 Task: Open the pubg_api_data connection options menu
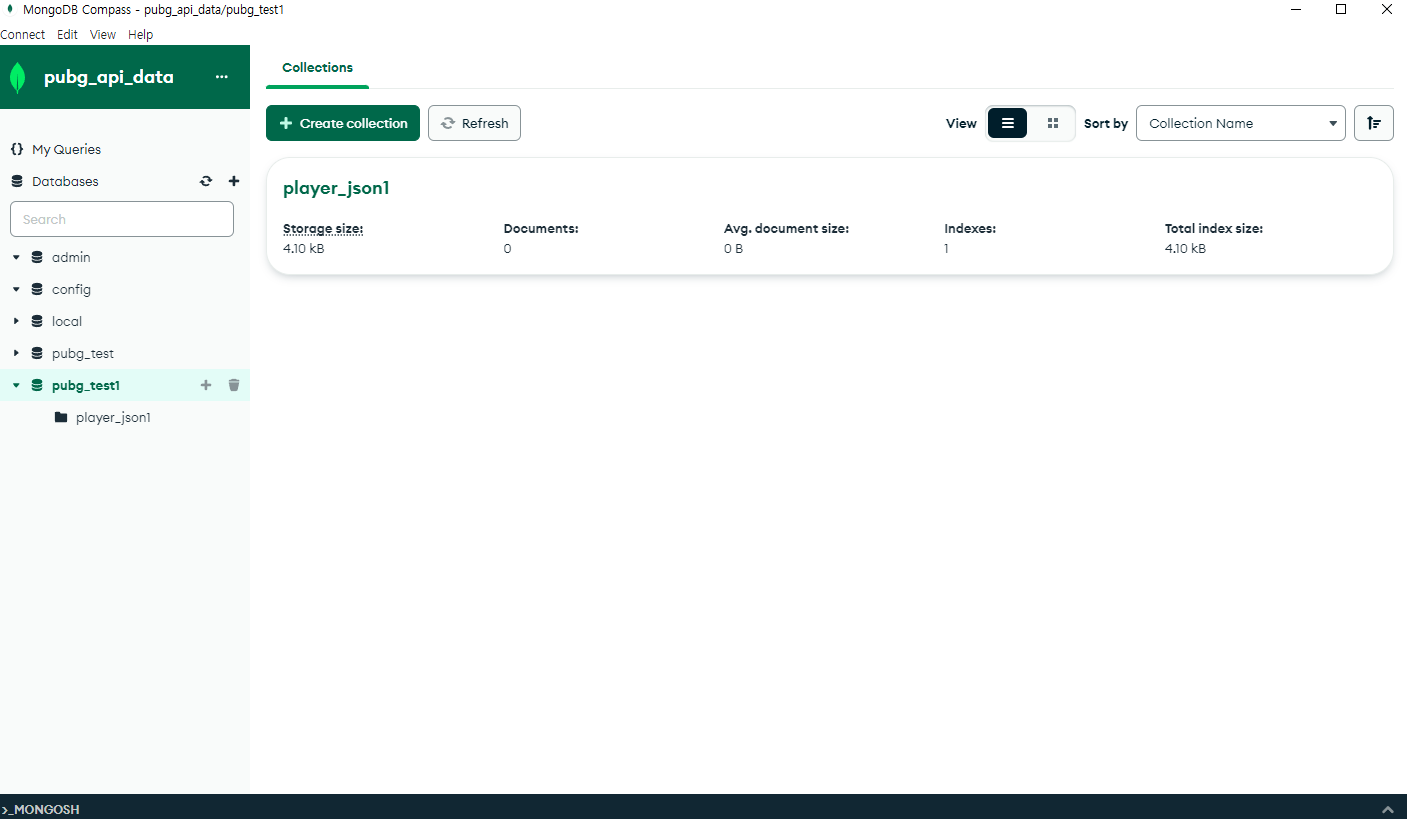[x=222, y=77]
